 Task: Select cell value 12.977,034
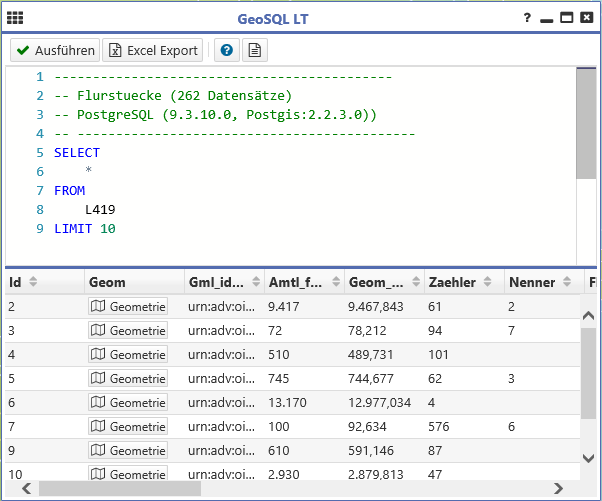pos(379,402)
